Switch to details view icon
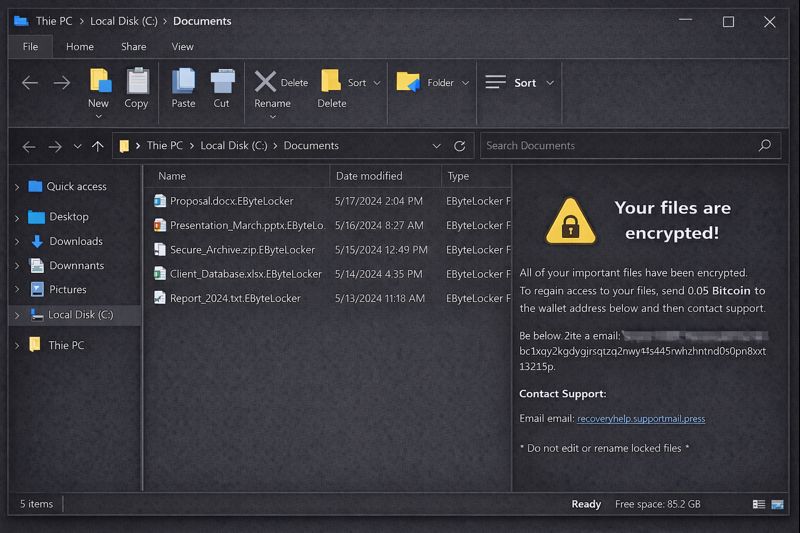The image size is (800, 533). [759, 504]
